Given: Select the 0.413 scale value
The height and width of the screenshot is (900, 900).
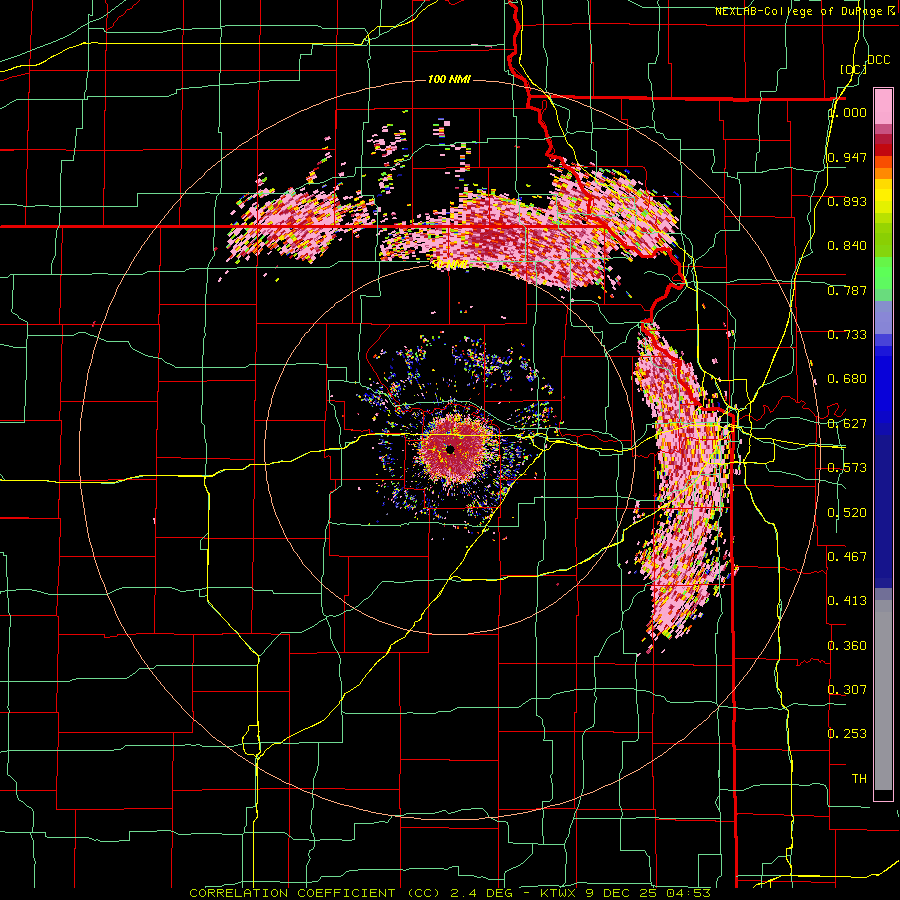Looking at the screenshot, I should pyautogui.click(x=847, y=601).
